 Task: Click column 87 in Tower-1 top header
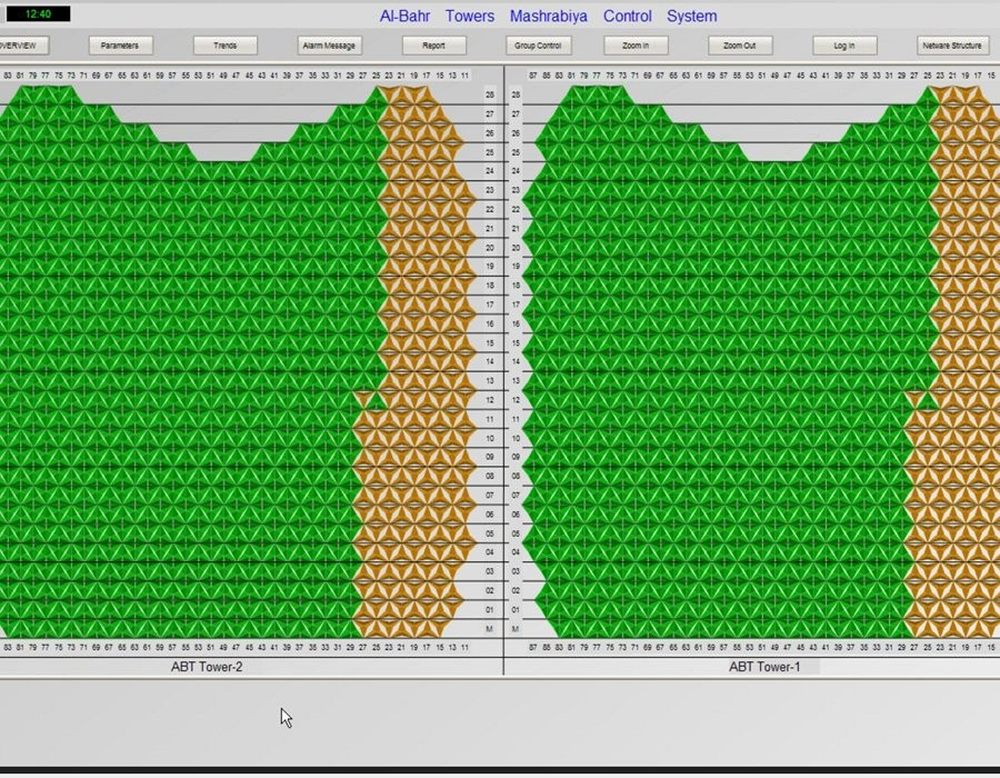point(533,75)
